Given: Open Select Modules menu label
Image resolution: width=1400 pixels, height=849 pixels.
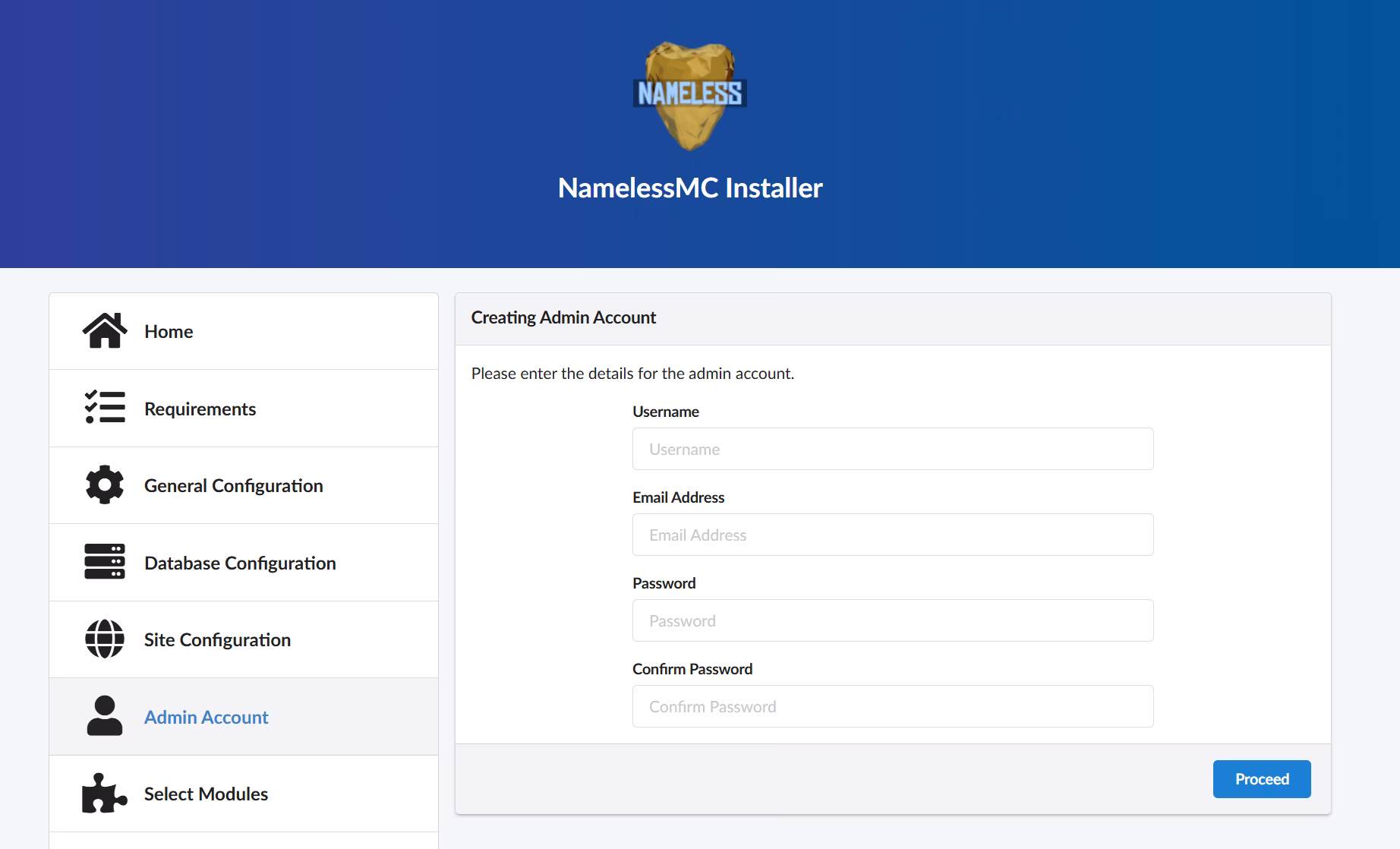Looking at the screenshot, I should tap(206, 794).
